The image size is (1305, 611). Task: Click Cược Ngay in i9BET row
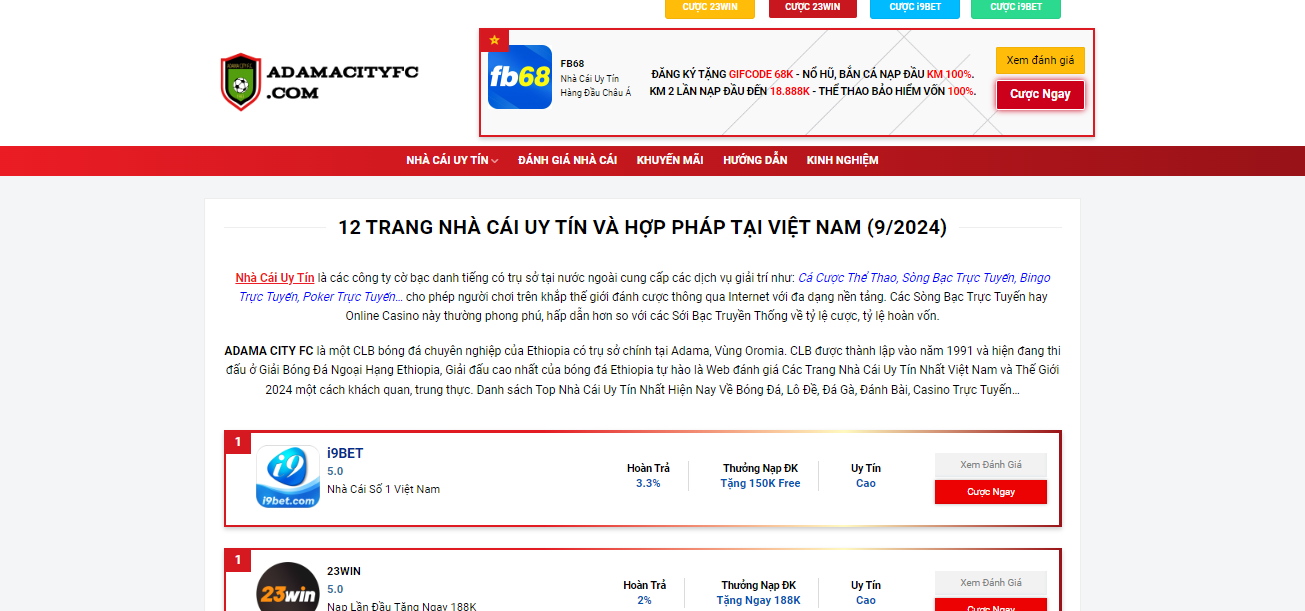991,492
